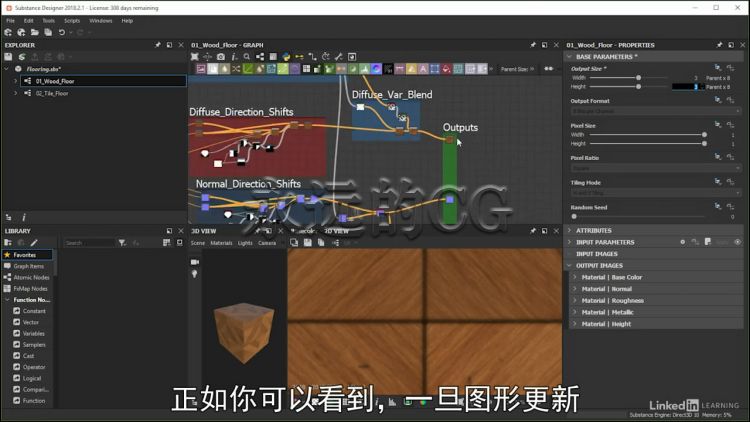Click the save all icon in the main toolbar
Viewport: 750px width, 422px height.
[x=48, y=32]
